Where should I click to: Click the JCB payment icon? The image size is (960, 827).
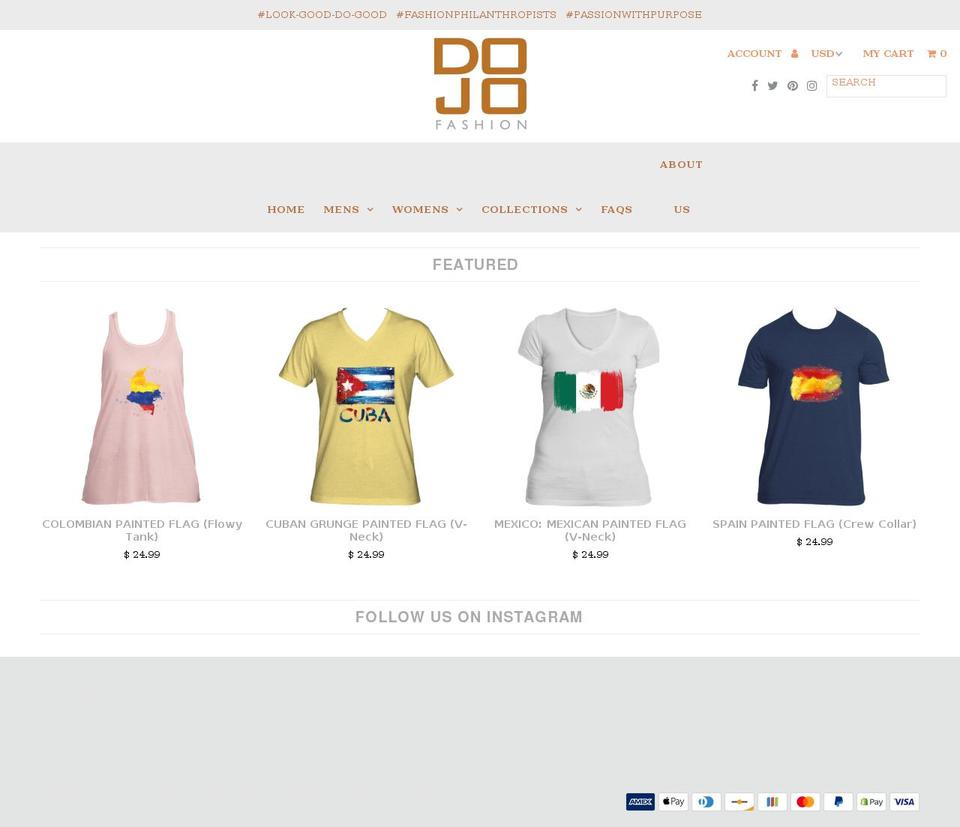coord(773,801)
